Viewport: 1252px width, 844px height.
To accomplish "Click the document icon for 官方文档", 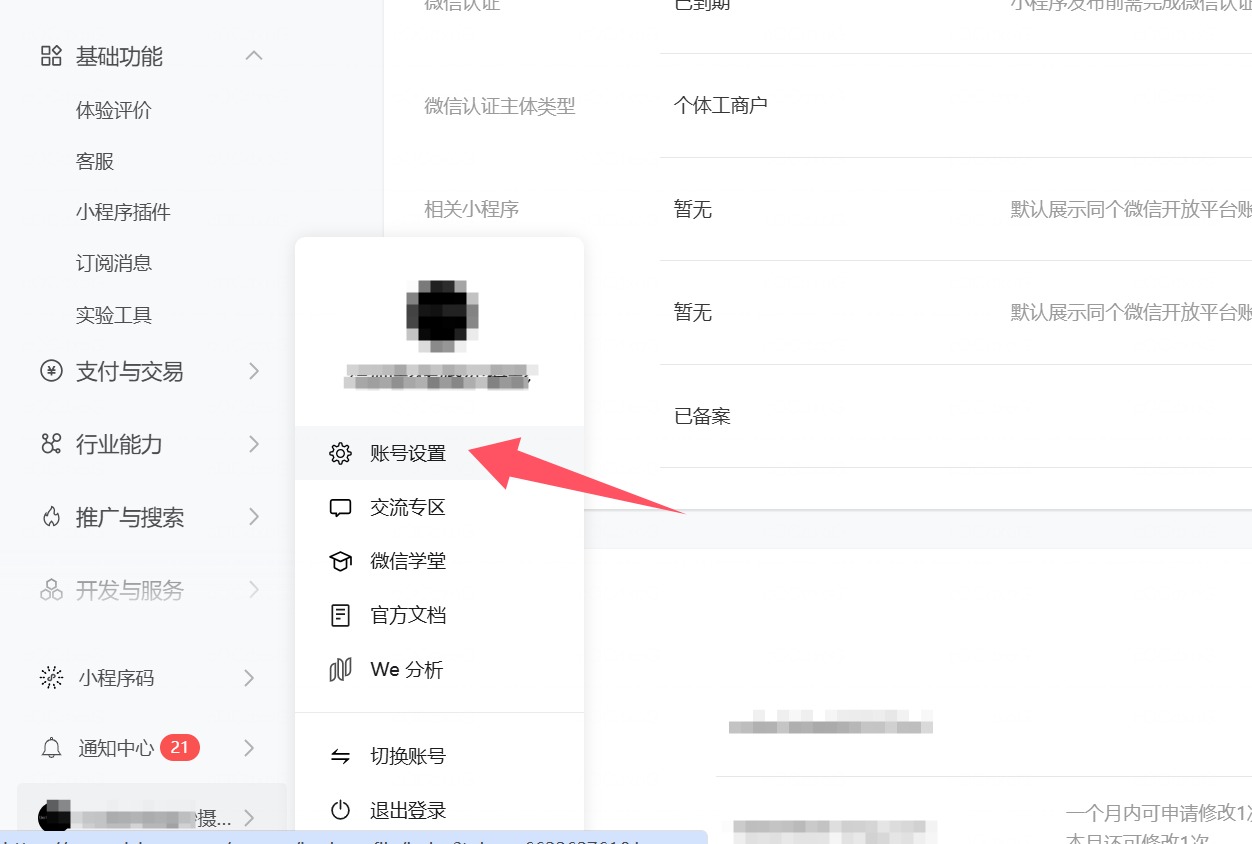I will tap(341, 615).
